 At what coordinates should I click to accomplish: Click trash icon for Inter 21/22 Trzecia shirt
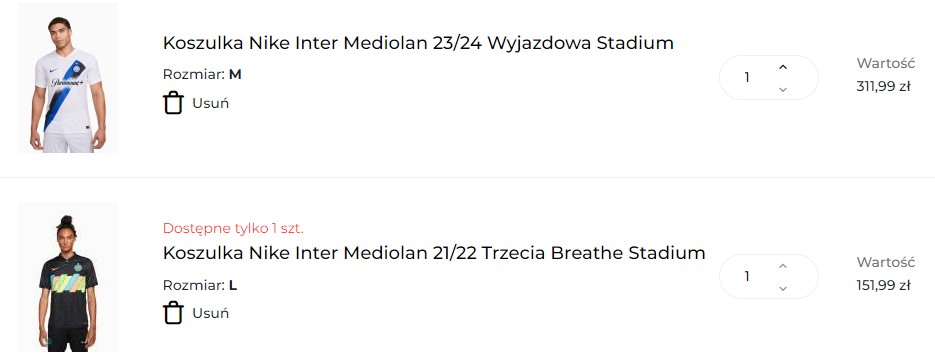[173, 313]
